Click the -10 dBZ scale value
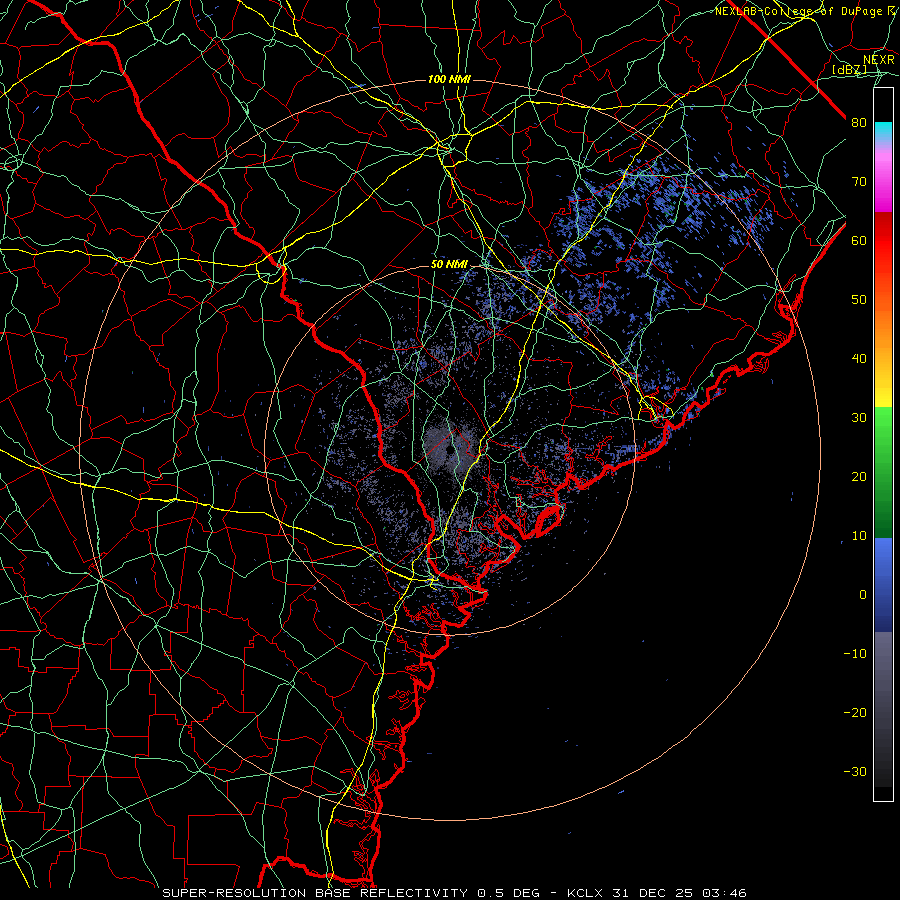Viewport: 900px width, 900px height. pos(855,654)
